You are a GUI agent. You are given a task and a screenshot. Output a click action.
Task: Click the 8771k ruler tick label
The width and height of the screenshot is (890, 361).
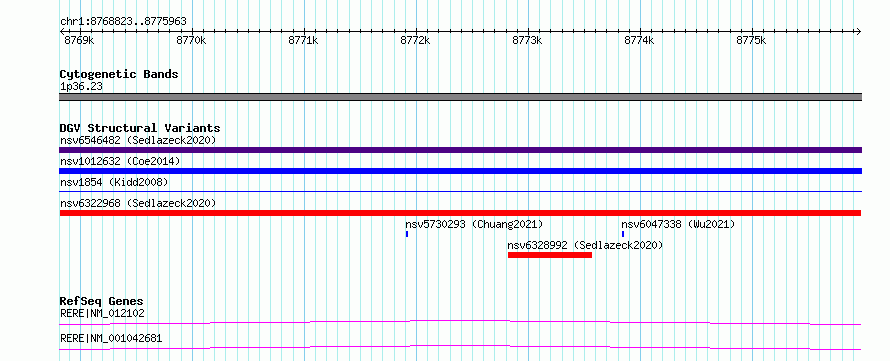click(x=303, y=41)
